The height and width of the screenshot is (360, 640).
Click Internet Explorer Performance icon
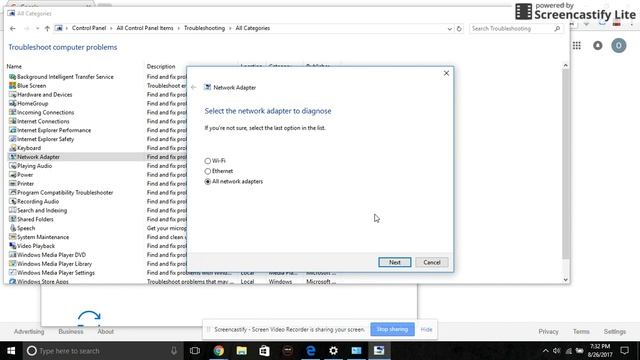[x=13, y=130]
